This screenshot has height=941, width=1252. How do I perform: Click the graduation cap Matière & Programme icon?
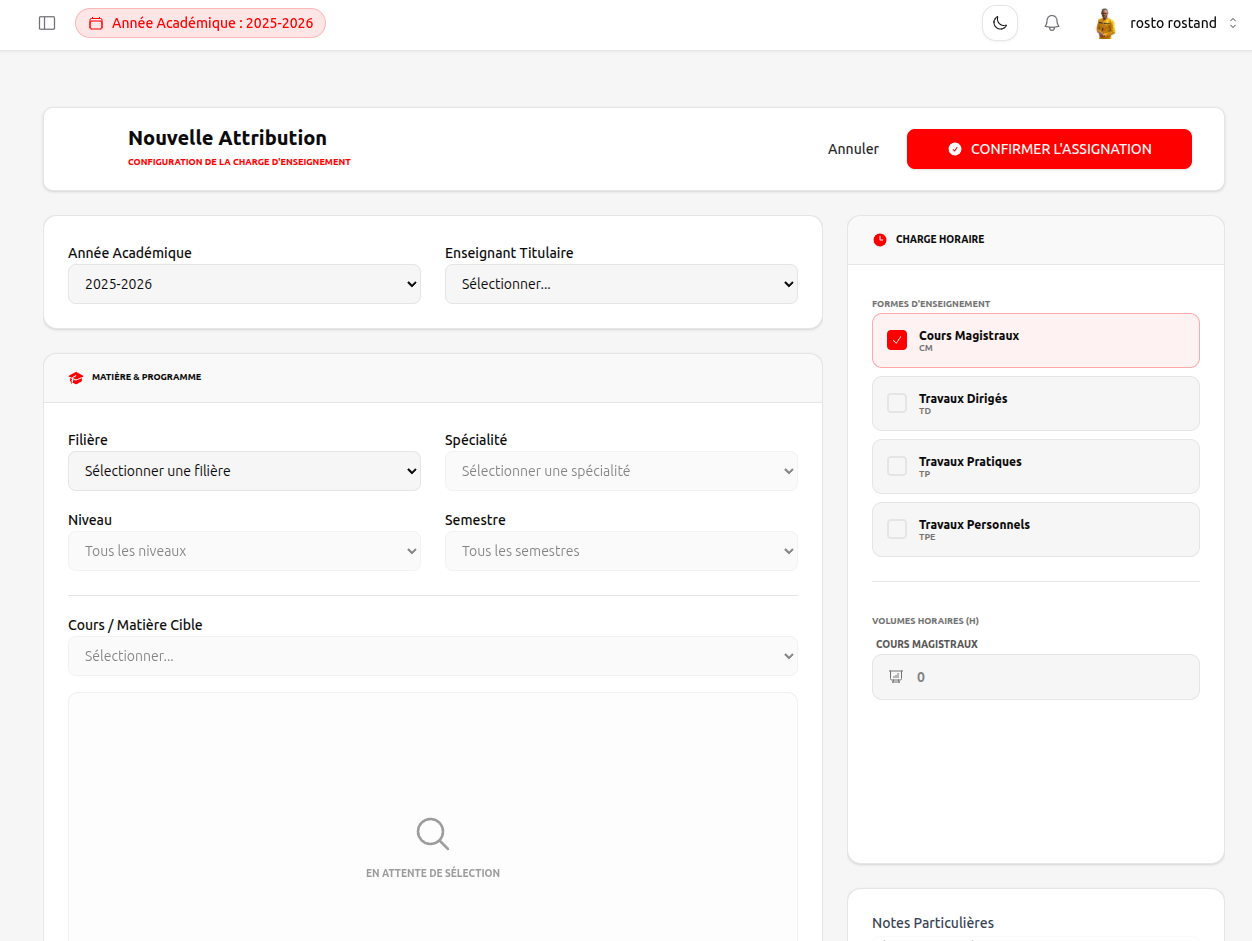[76, 378]
